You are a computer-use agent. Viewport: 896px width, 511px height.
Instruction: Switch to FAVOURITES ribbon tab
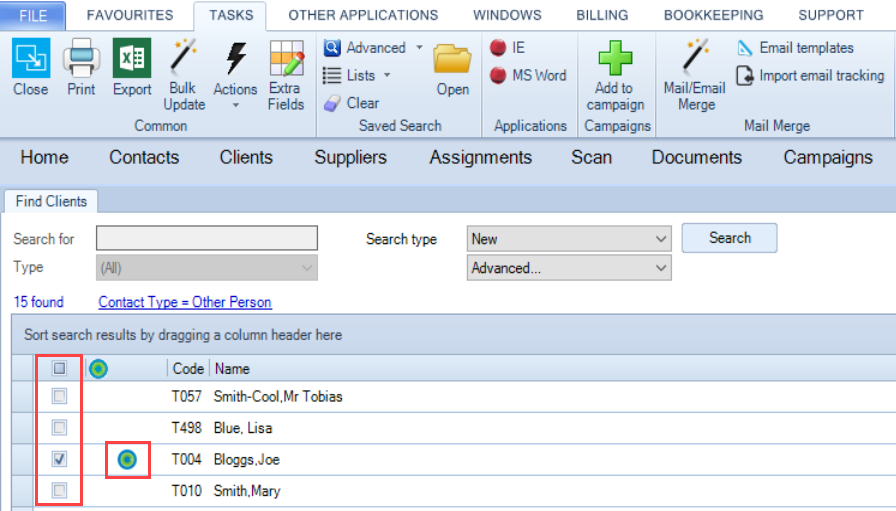point(130,15)
